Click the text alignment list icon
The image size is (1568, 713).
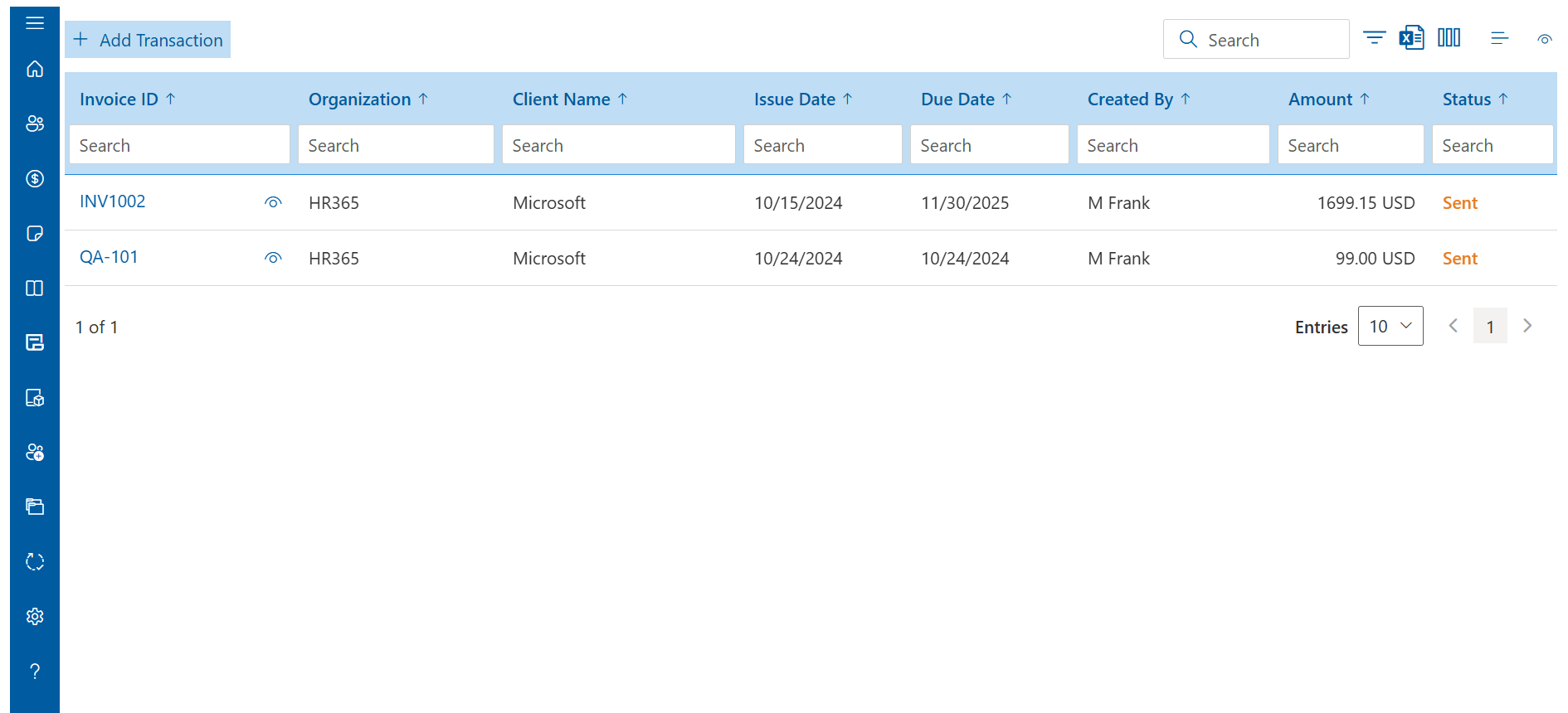click(x=1499, y=38)
